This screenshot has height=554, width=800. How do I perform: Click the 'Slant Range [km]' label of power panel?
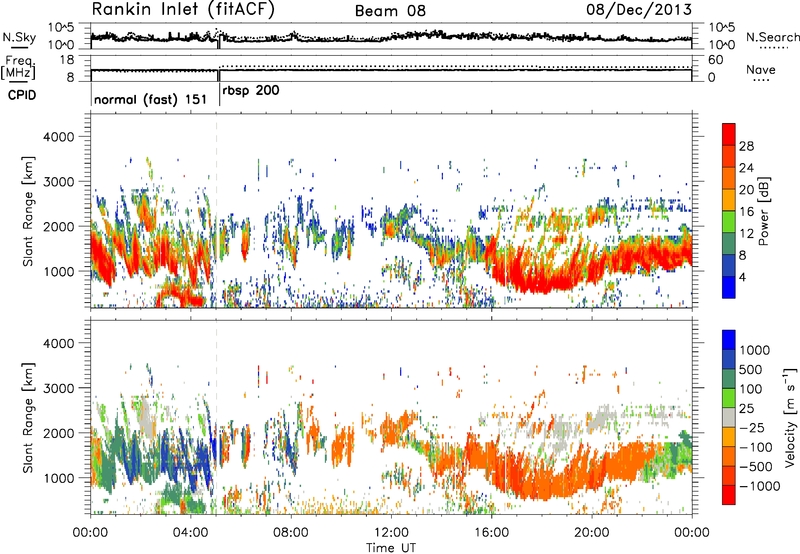pyautogui.click(x=28, y=211)
